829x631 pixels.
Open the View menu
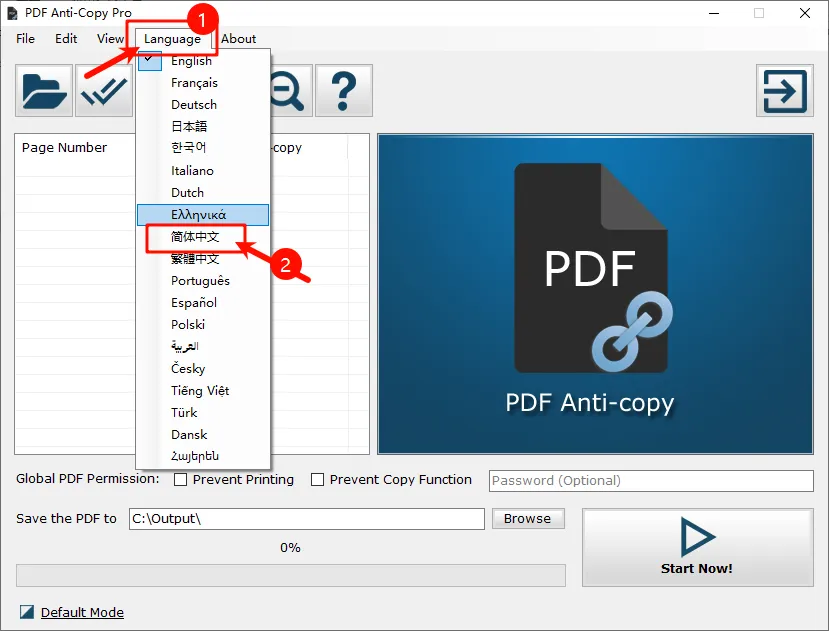coord(110,39)
